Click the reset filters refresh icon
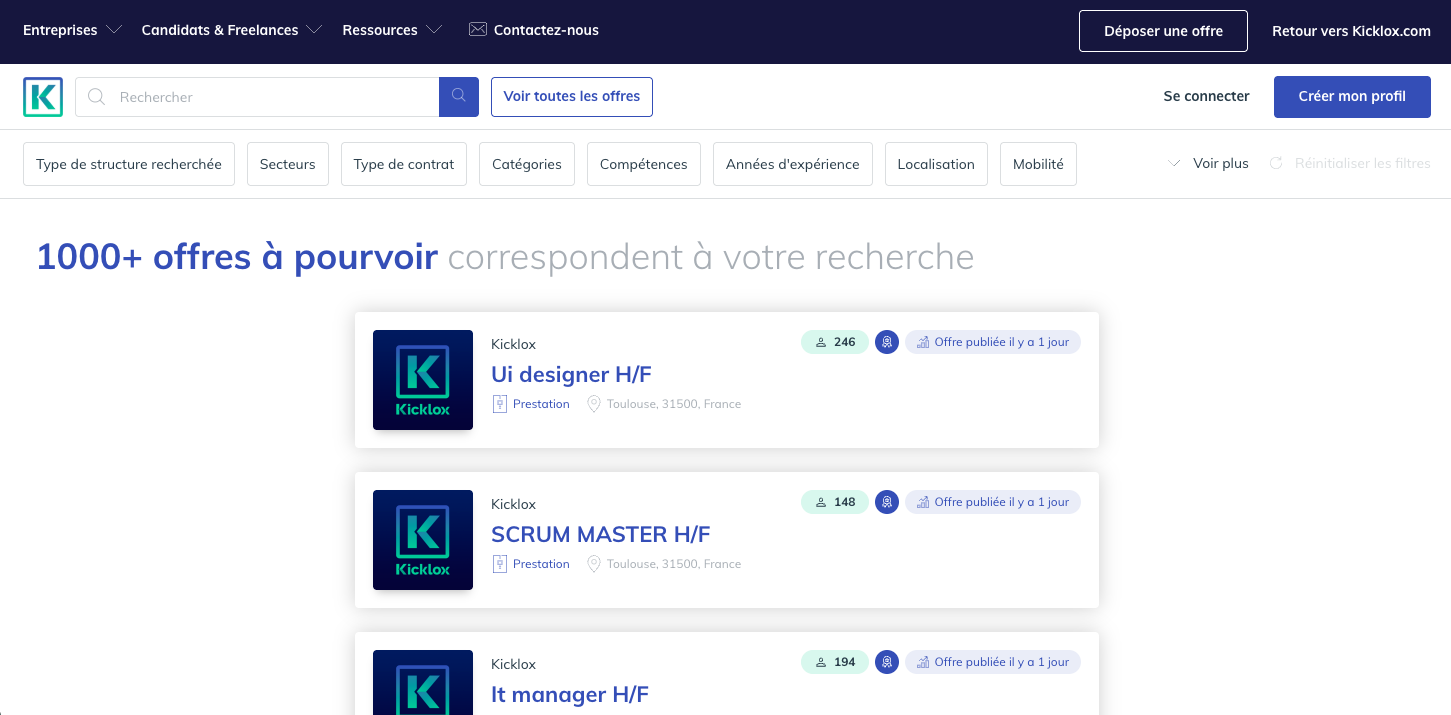 click(x=1276, y=163)
